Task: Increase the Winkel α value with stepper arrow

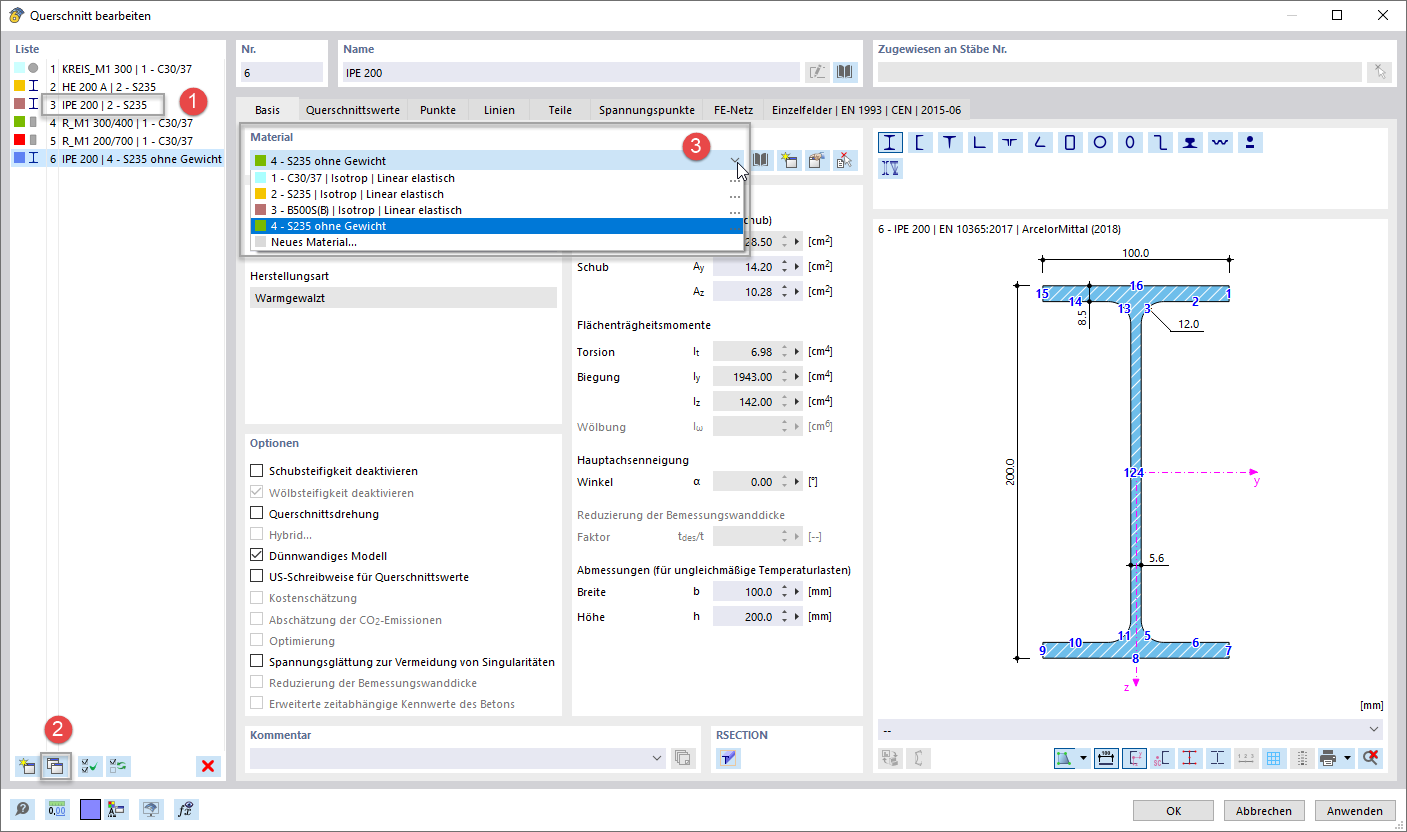Action: (x=786, y=478)
